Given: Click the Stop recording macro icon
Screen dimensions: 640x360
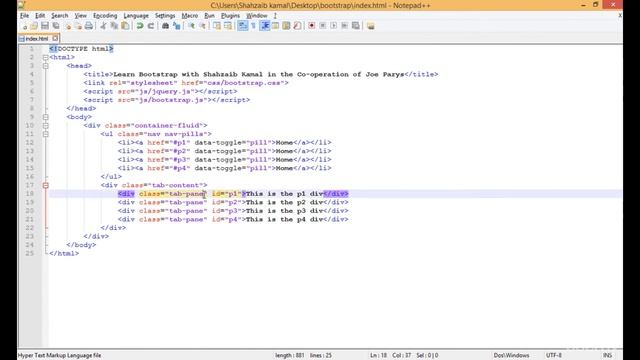Looking at the screenshot, I should pyautogui.click(x=322, y=26).
